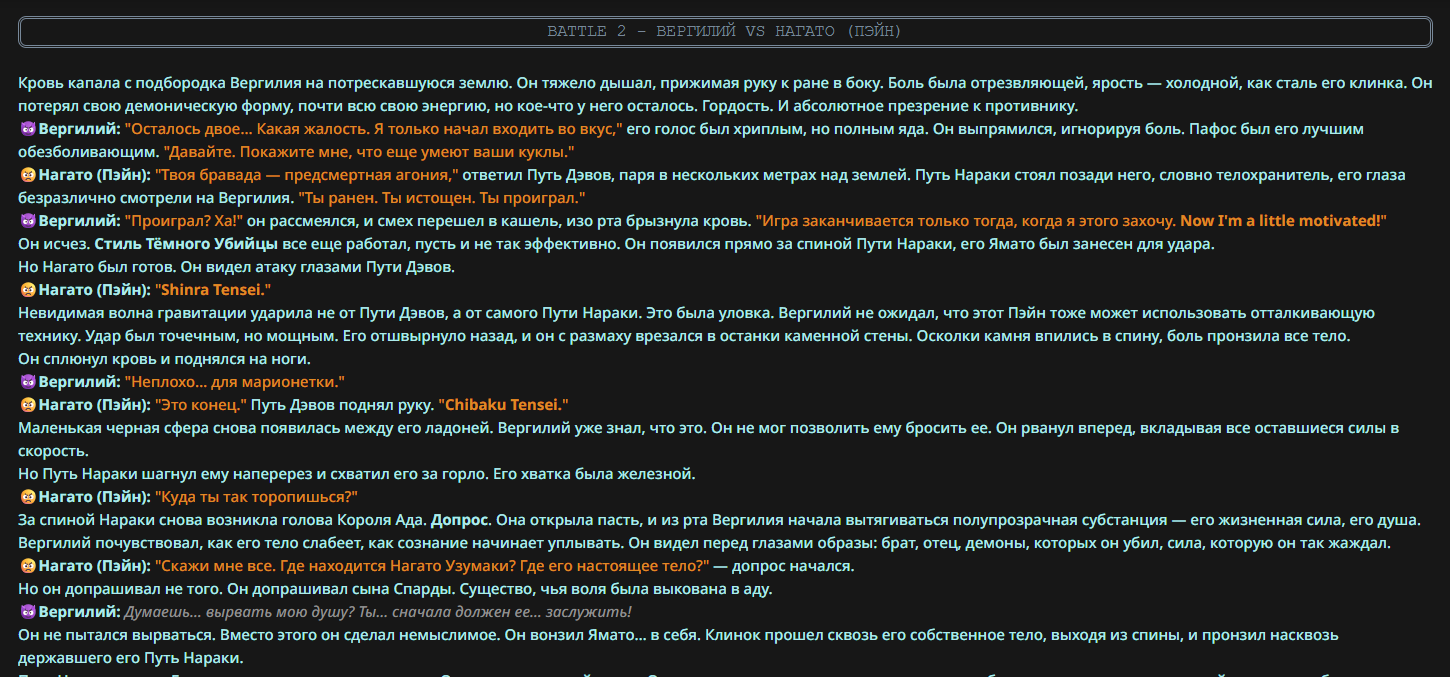Click the quote "Неплохо… для марионетки."
The width and height of the screenshot is (1450, 677).
coord(234,382)
